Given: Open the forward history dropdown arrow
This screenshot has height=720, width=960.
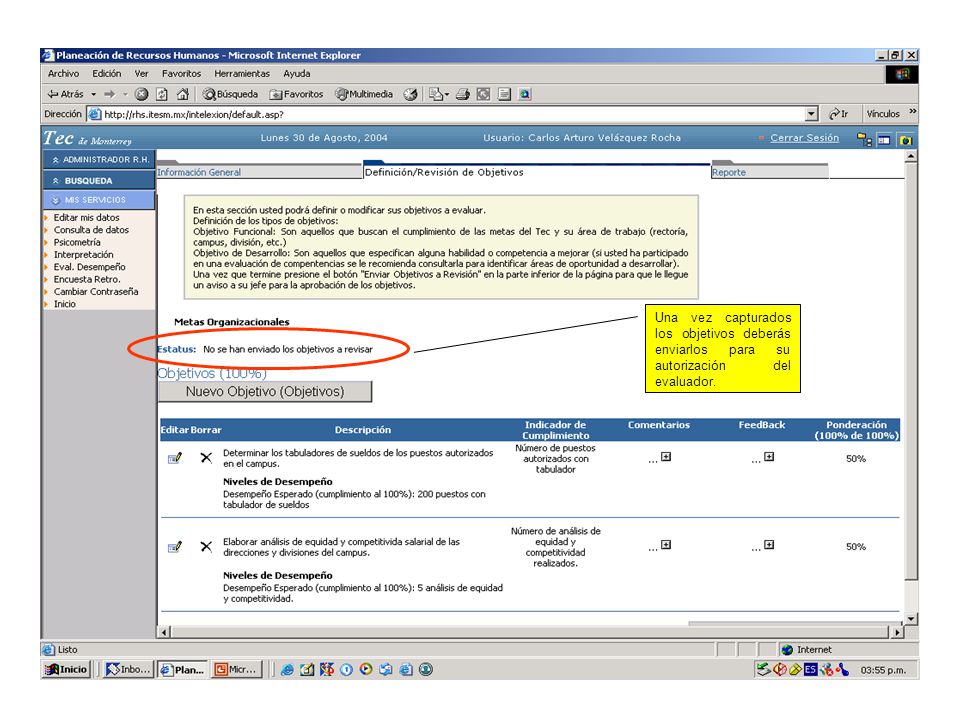Looking at the screenshot, I should 125,94.
